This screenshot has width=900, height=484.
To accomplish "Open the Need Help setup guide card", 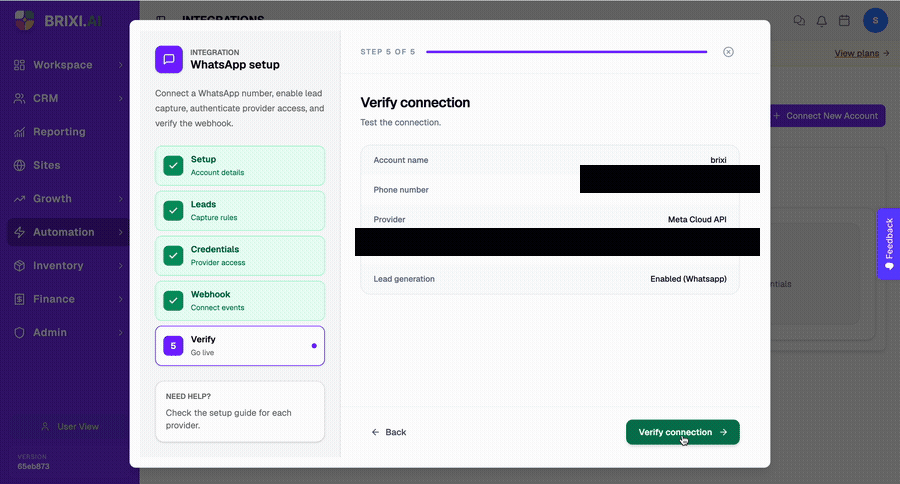I will (240, 412).
